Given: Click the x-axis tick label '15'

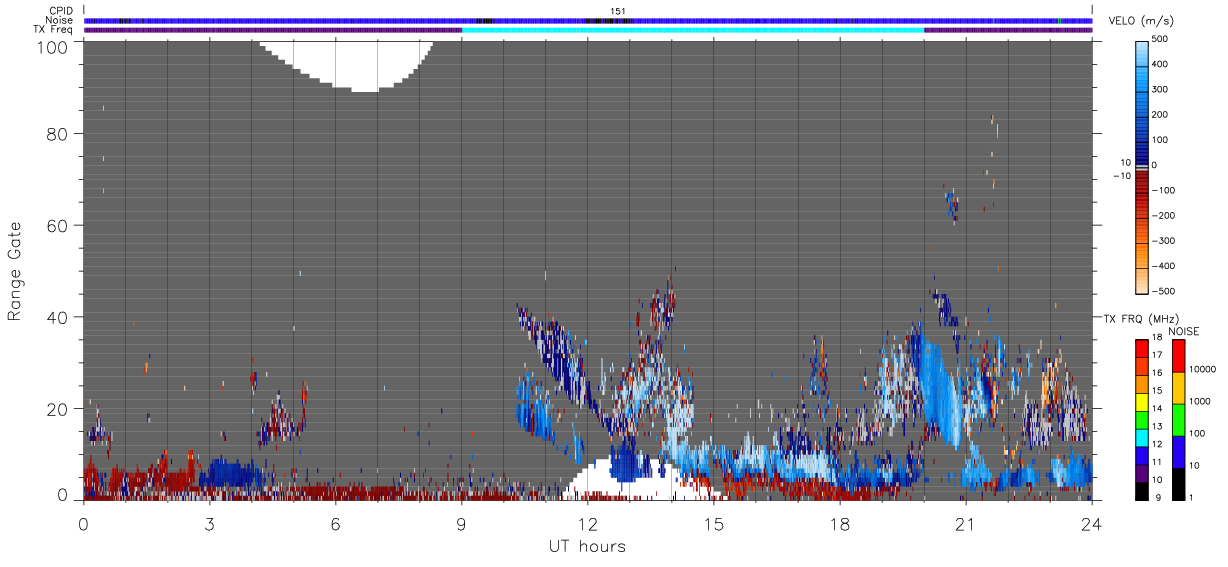Looking at the screenshot, I should coord(713,524).
